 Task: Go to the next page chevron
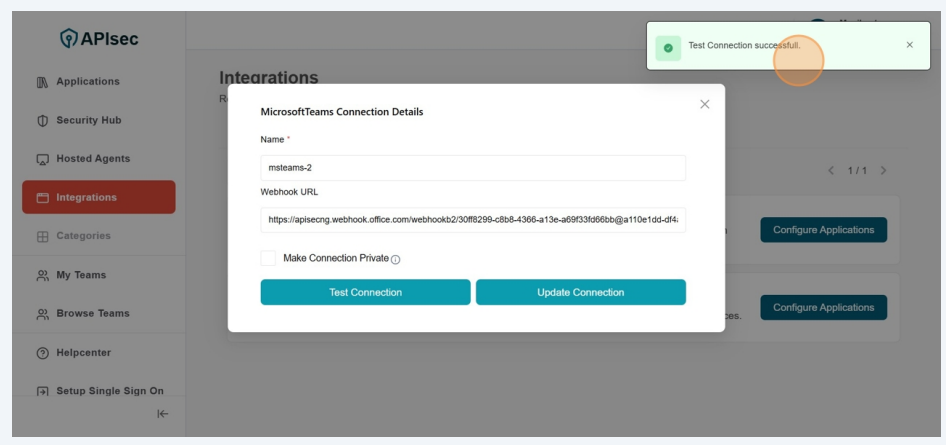(883, 170)
